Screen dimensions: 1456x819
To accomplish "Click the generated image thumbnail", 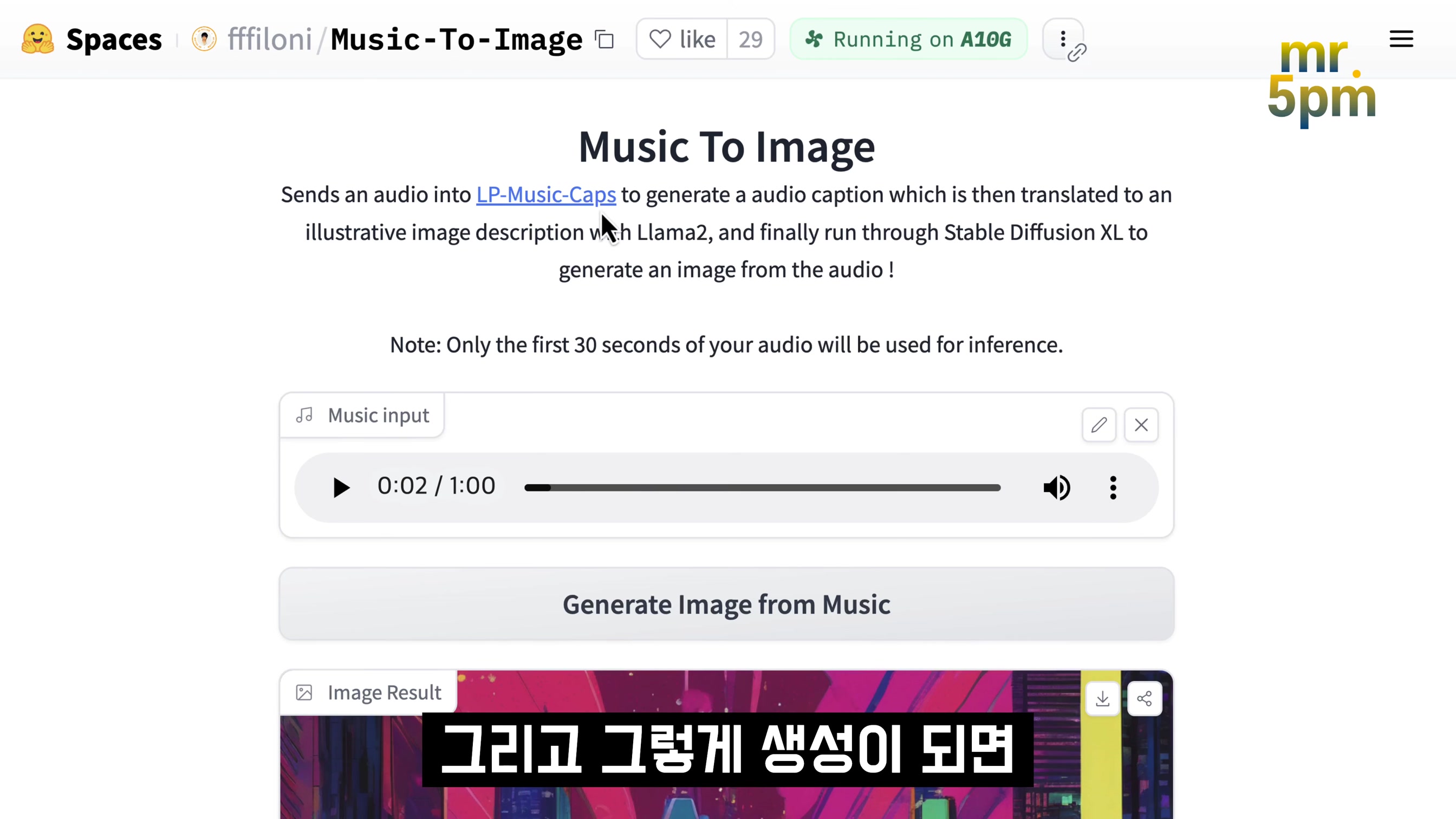I will [726, 745].
